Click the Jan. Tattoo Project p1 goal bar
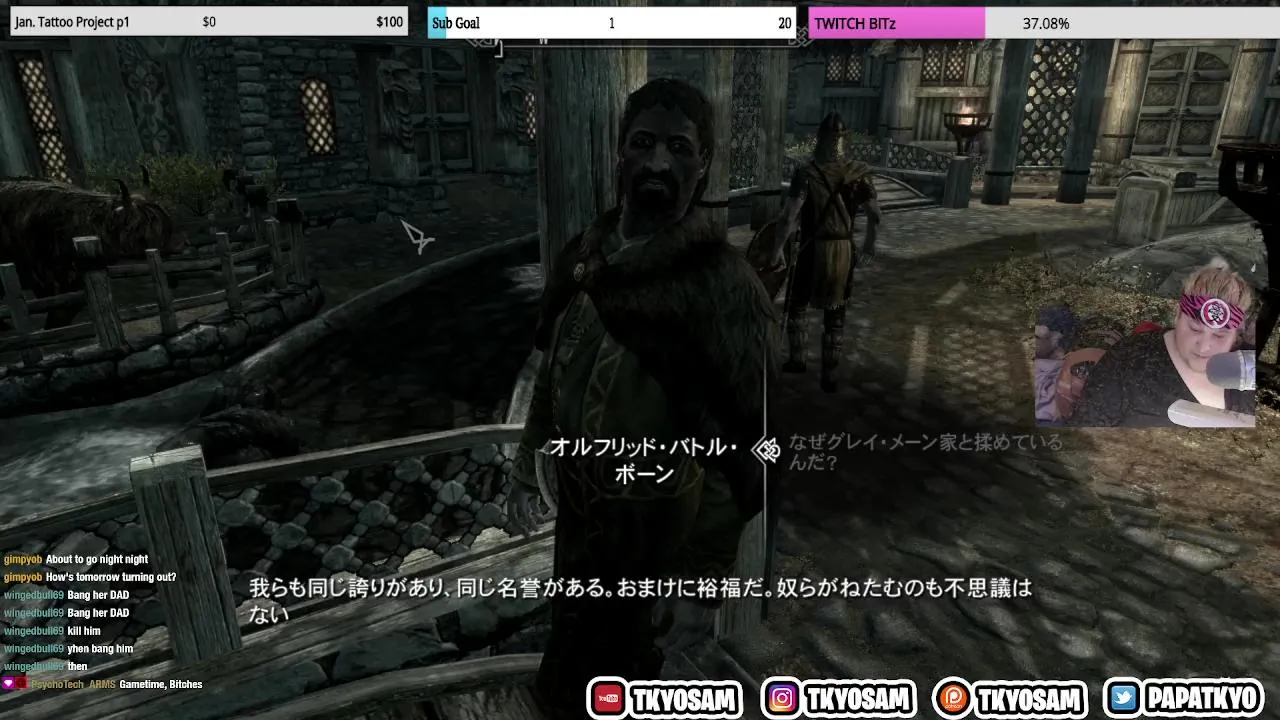The width and height of the screenshot is (1280, 720). point(209,22)
